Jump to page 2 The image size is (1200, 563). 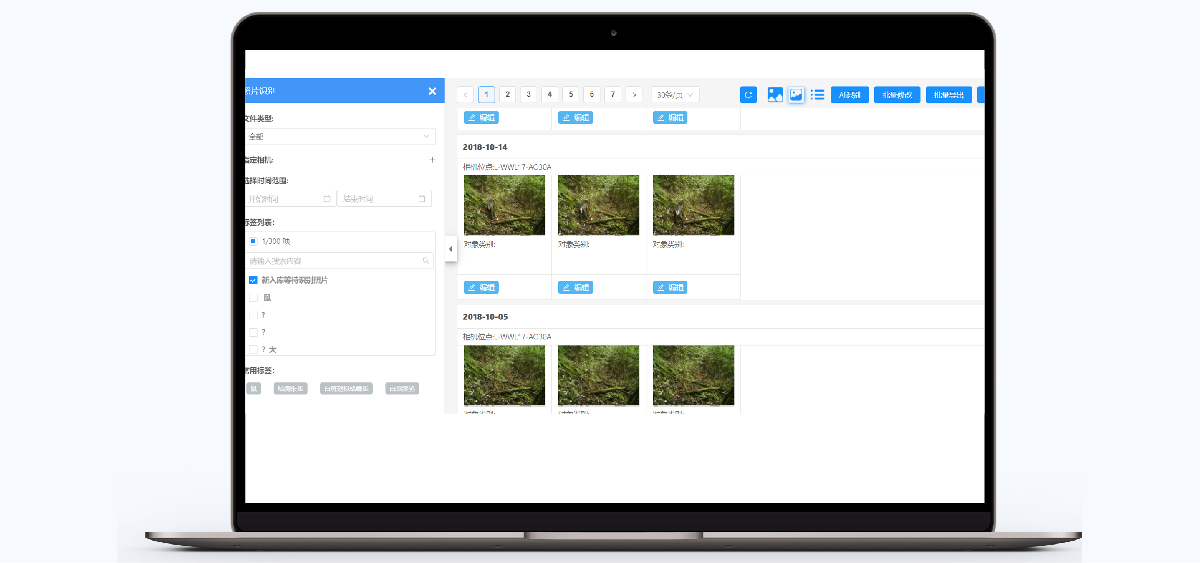tap(508, 95)
